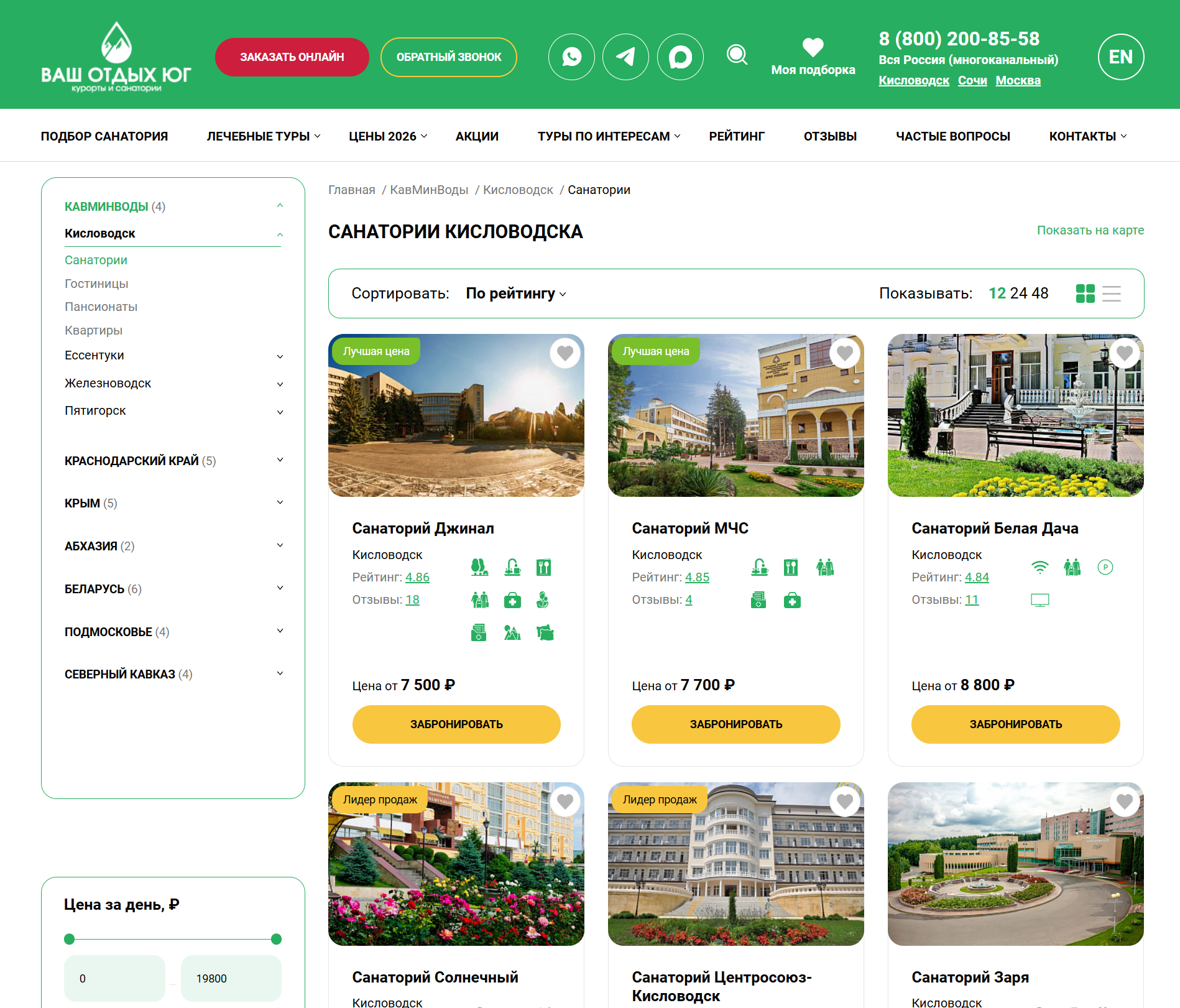The height and width of the screenshot is (1008, 1180).
Task: Open the search magnifier icon
Action: [737, 55]
